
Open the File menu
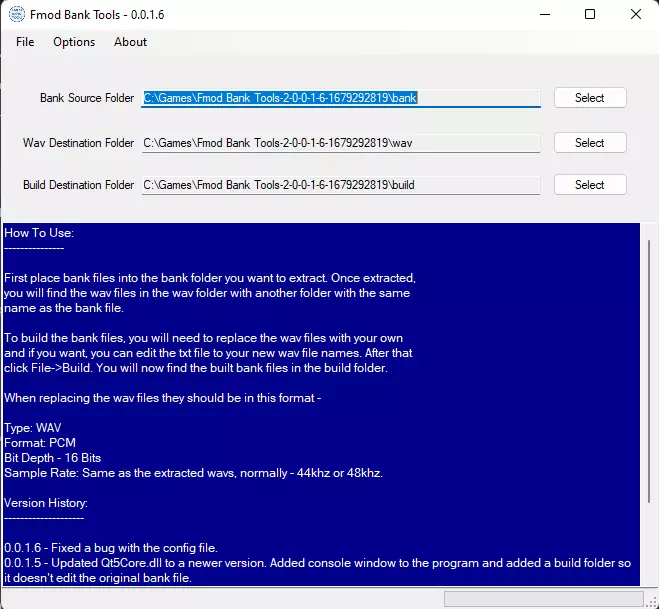(x=25, y=42)
